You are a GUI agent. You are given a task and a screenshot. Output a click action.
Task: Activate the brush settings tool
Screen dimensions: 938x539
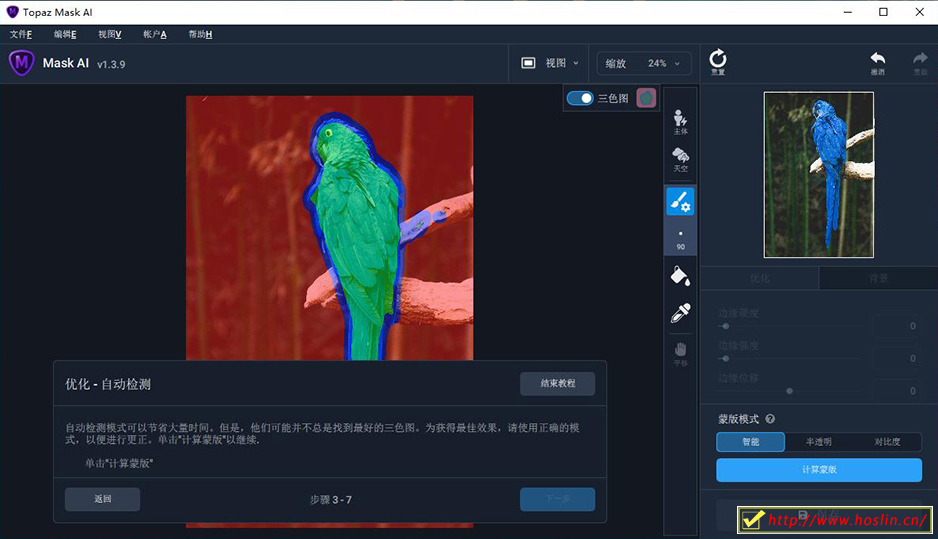click(x=680, y=201)
